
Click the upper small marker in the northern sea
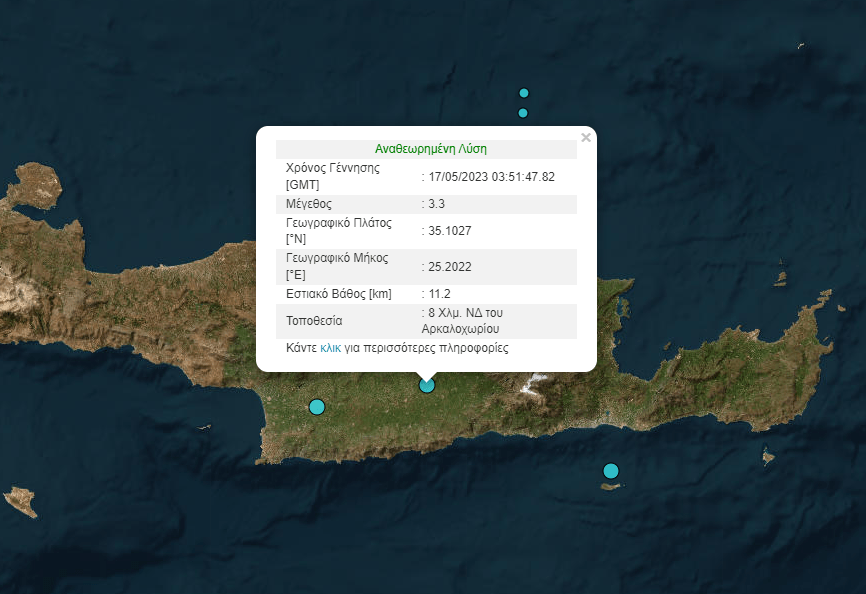523,93
